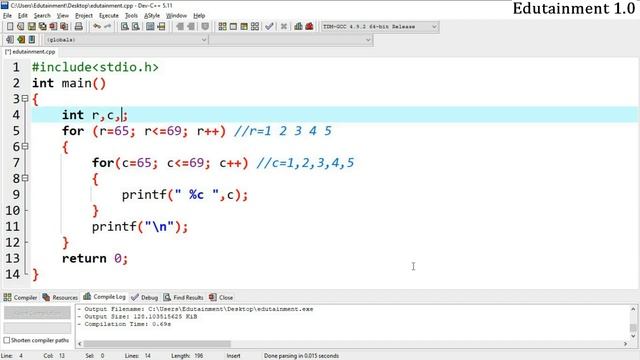Open the Window menu
Screen dimensions: 640x360
(176, 16)
